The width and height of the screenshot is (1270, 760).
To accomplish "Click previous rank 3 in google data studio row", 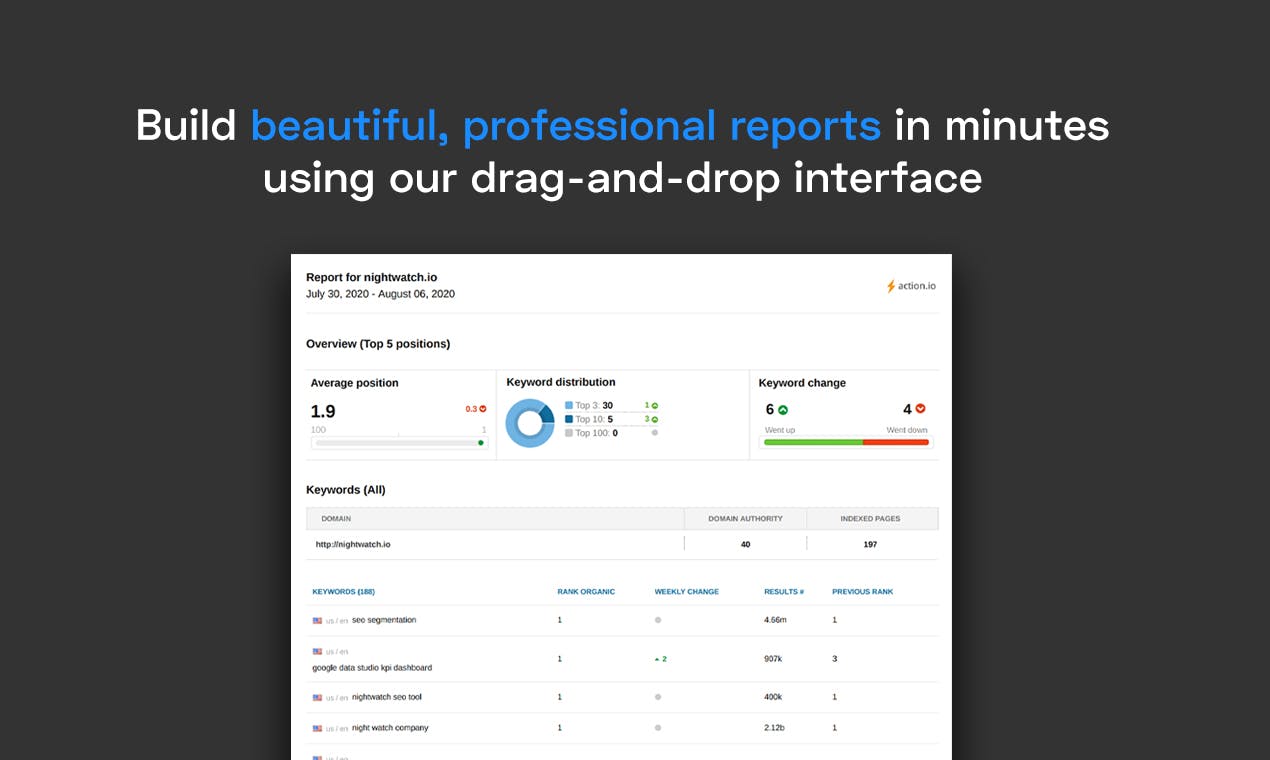I will (x=835, y=659).
